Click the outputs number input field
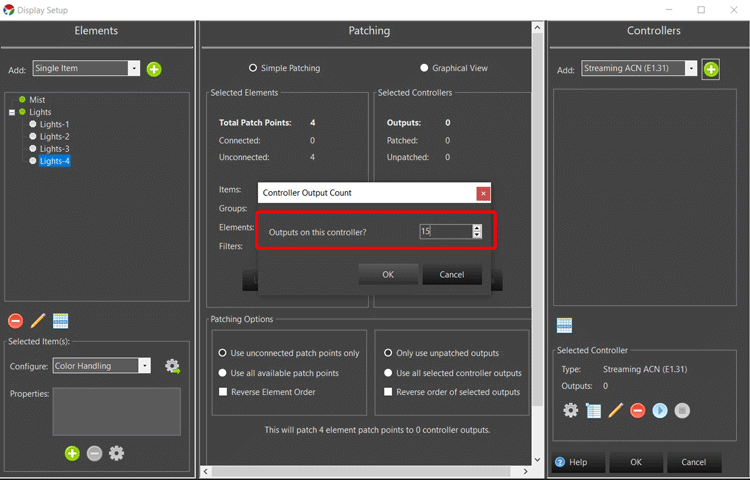Viewport: 750px width, 480px height. point(446,232)
